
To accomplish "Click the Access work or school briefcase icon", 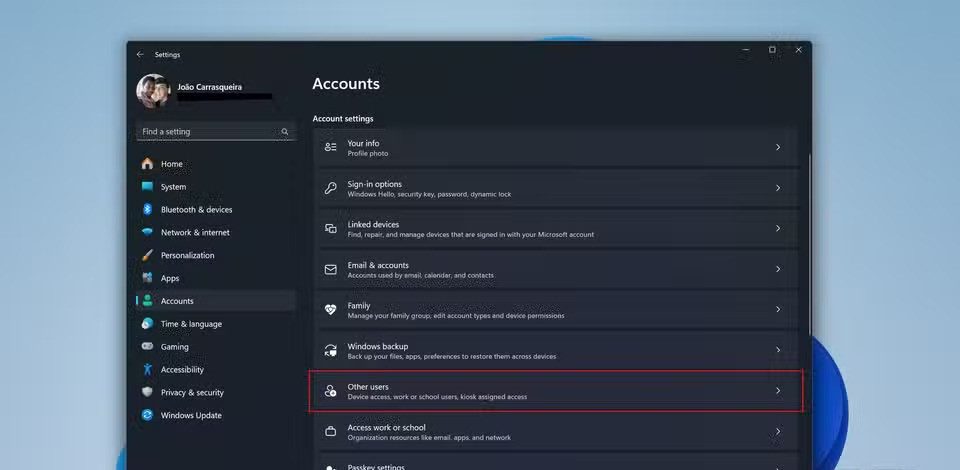I will 331,431.
